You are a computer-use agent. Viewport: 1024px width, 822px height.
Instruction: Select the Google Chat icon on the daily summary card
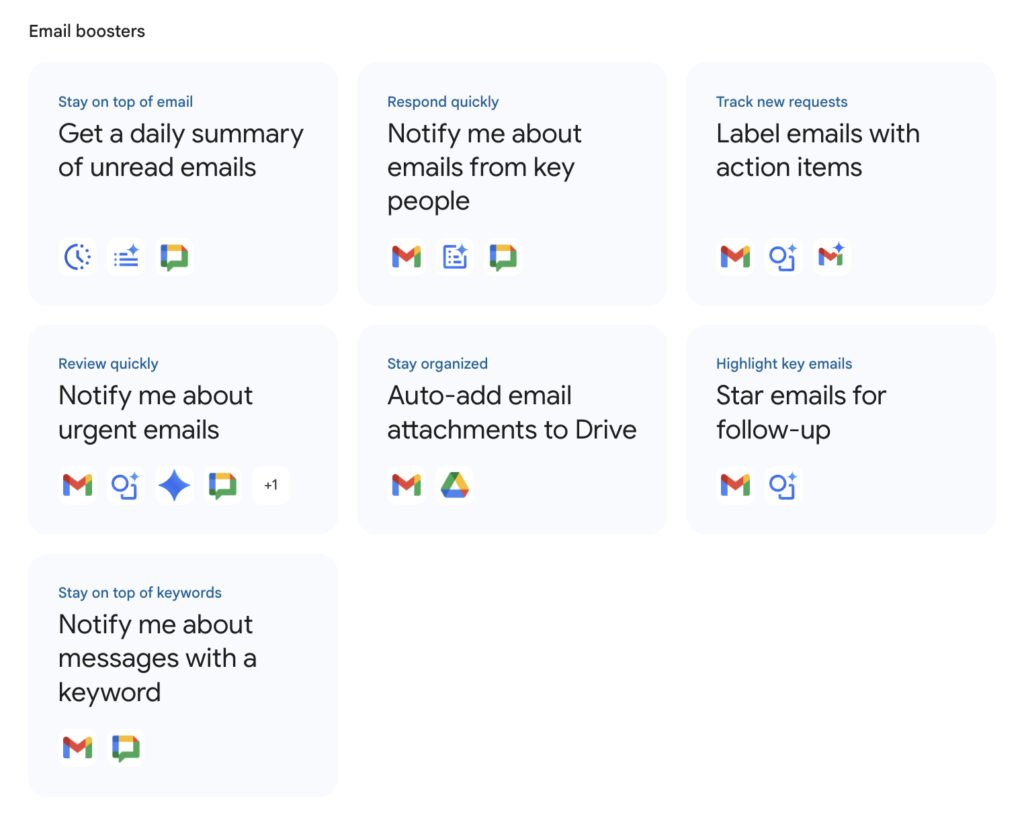[x=174, y=257]
